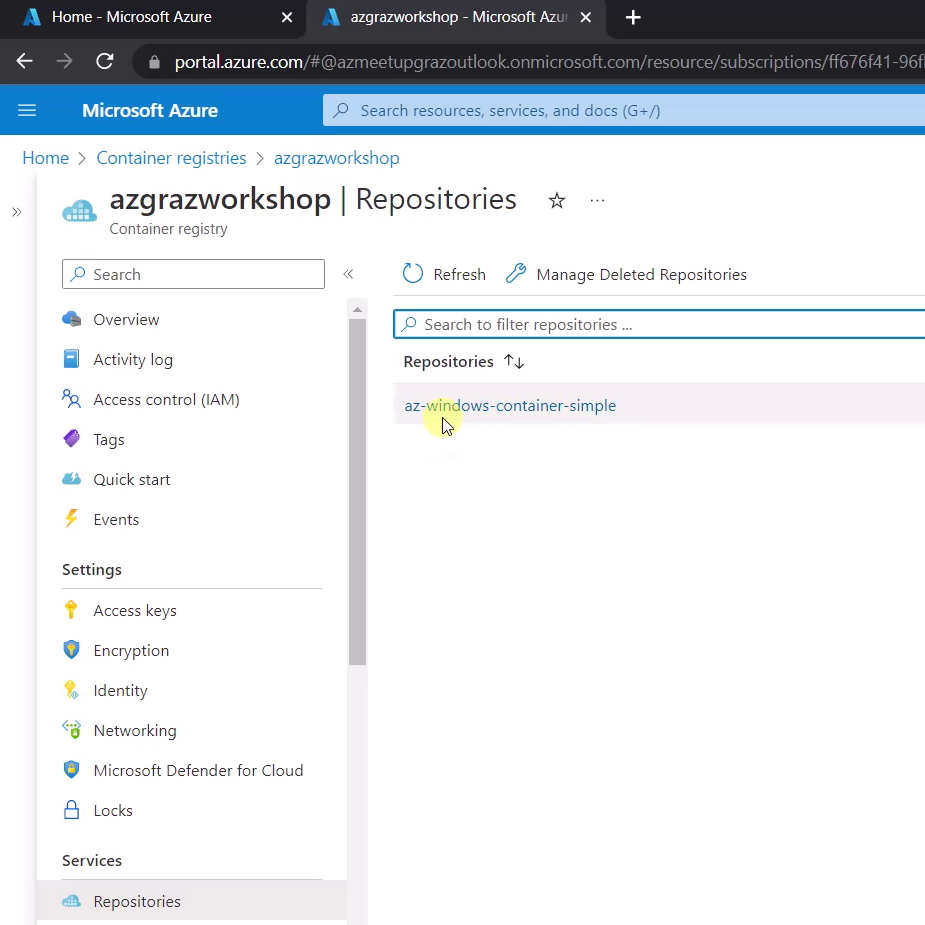Screen dimensions: 925x925
Task: Click the browser address bar URL
Action: (549, 62)
